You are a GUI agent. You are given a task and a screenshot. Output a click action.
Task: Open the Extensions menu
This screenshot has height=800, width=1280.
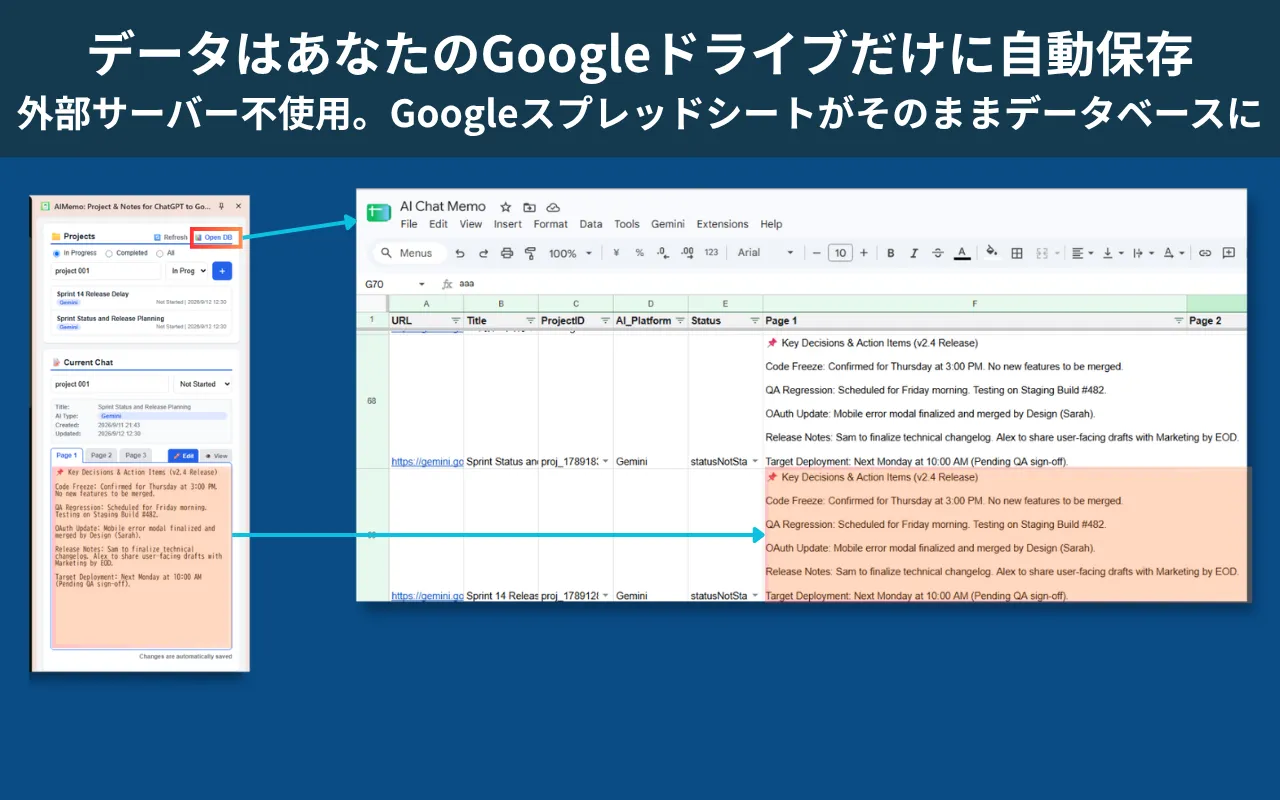(722, 224)
